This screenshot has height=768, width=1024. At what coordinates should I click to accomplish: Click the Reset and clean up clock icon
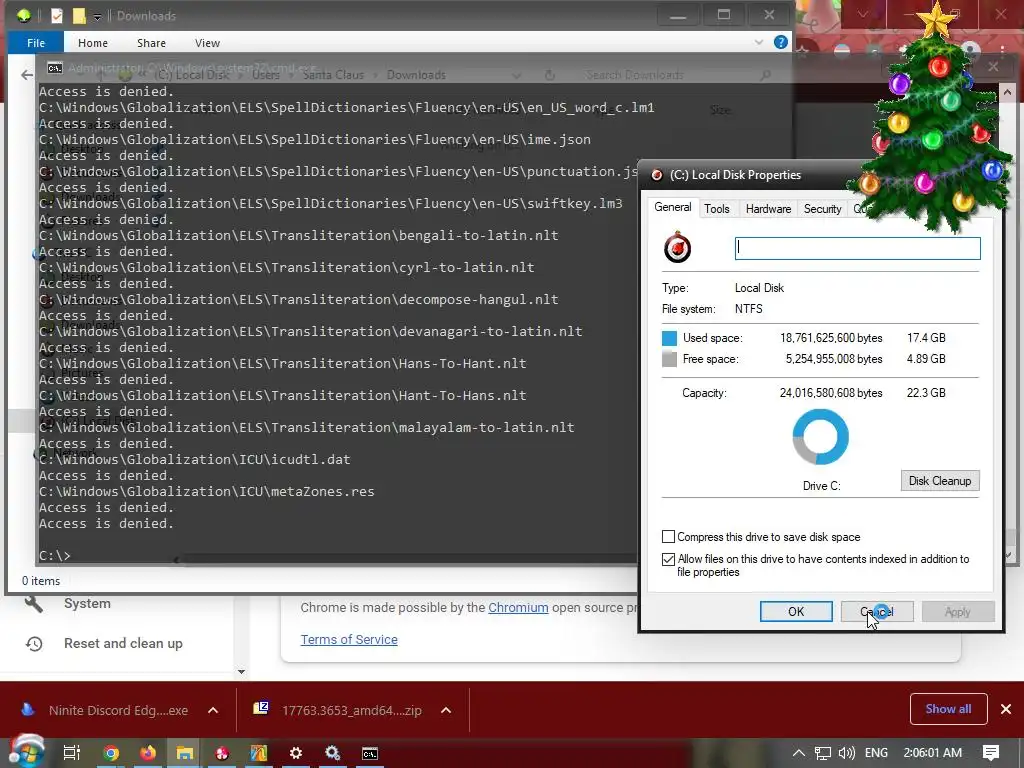coord(34,644)
